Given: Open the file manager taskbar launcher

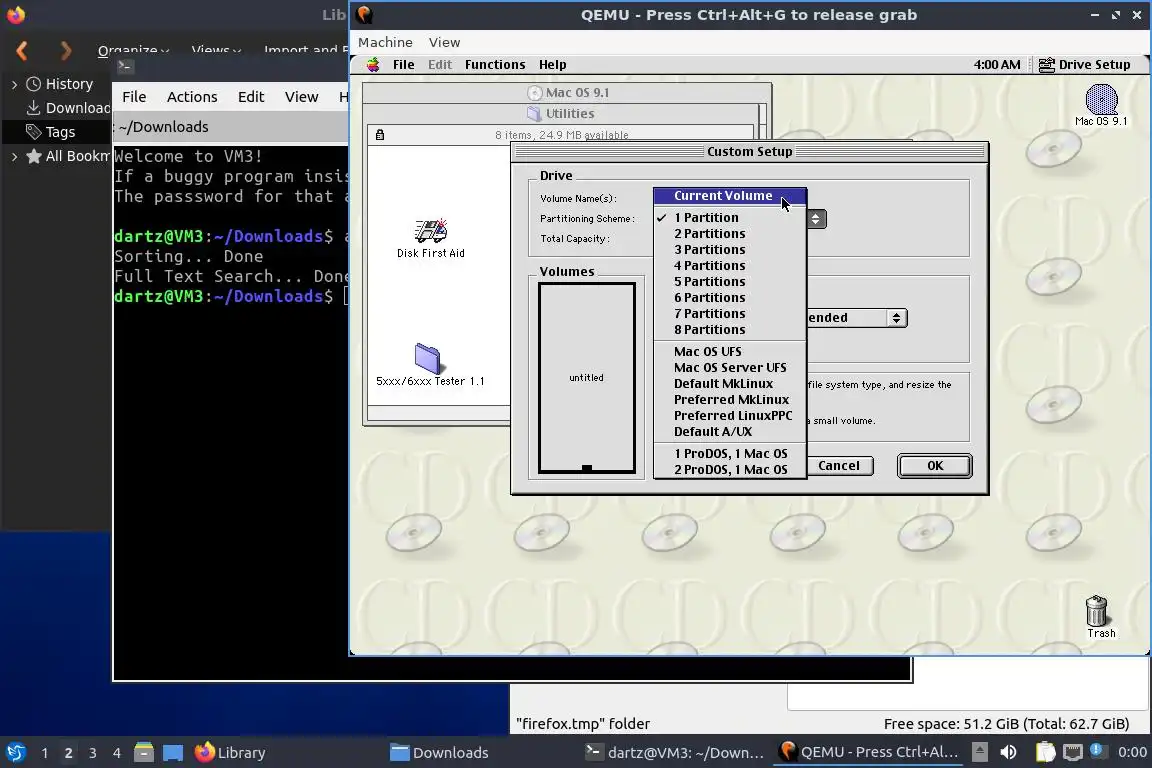Looking at the screenshot, I should pos(143,753).
